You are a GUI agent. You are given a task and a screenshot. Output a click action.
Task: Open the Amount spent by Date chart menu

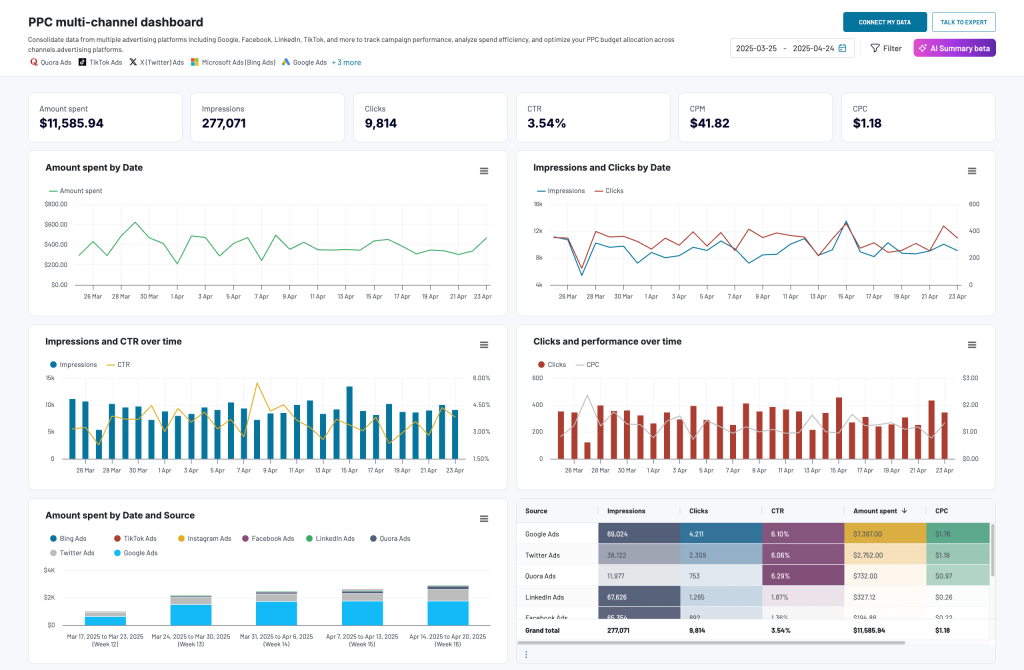coord(484,171)
